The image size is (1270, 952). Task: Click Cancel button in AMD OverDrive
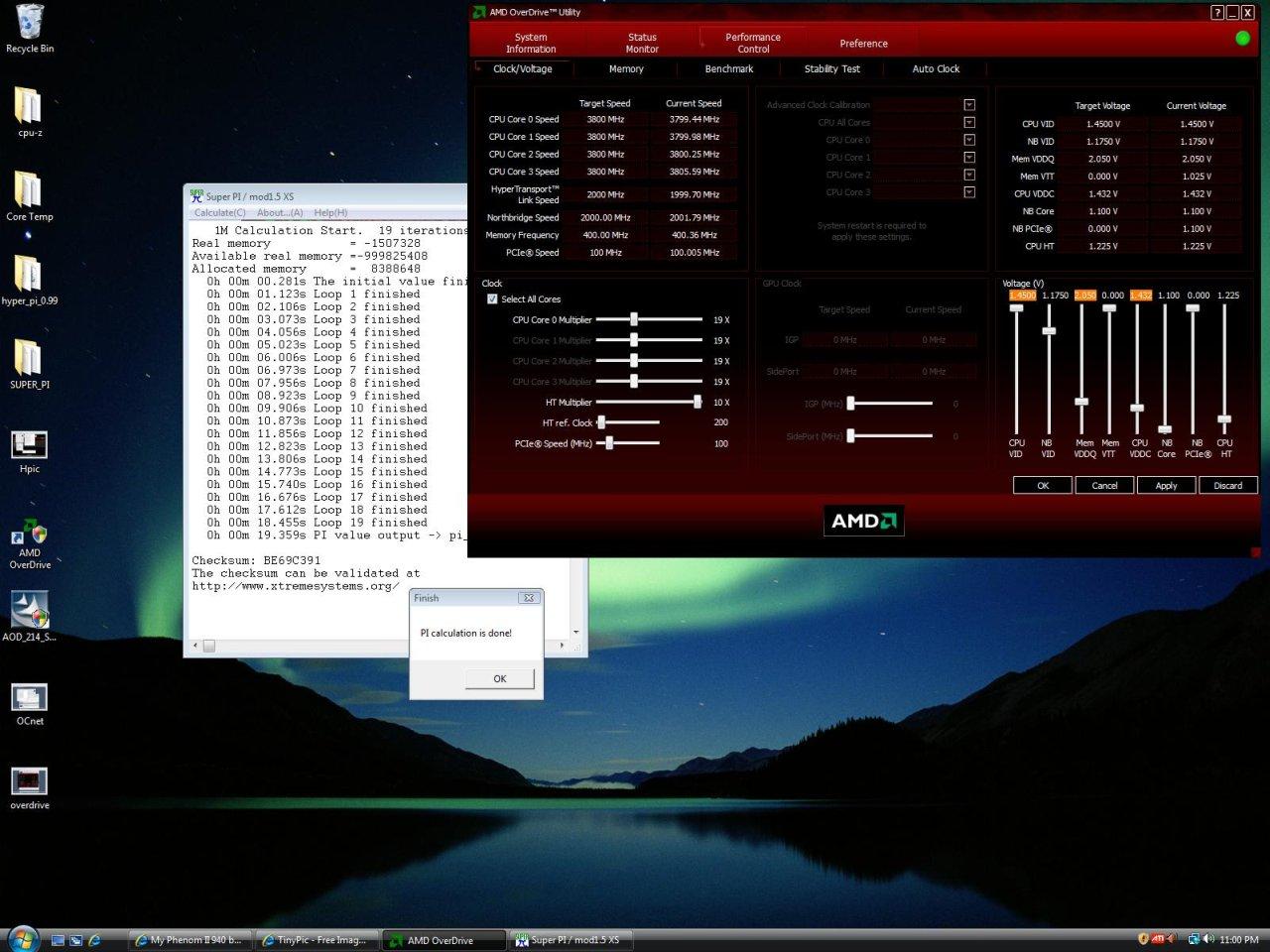pyautogui.click(x=1104, y=485)
